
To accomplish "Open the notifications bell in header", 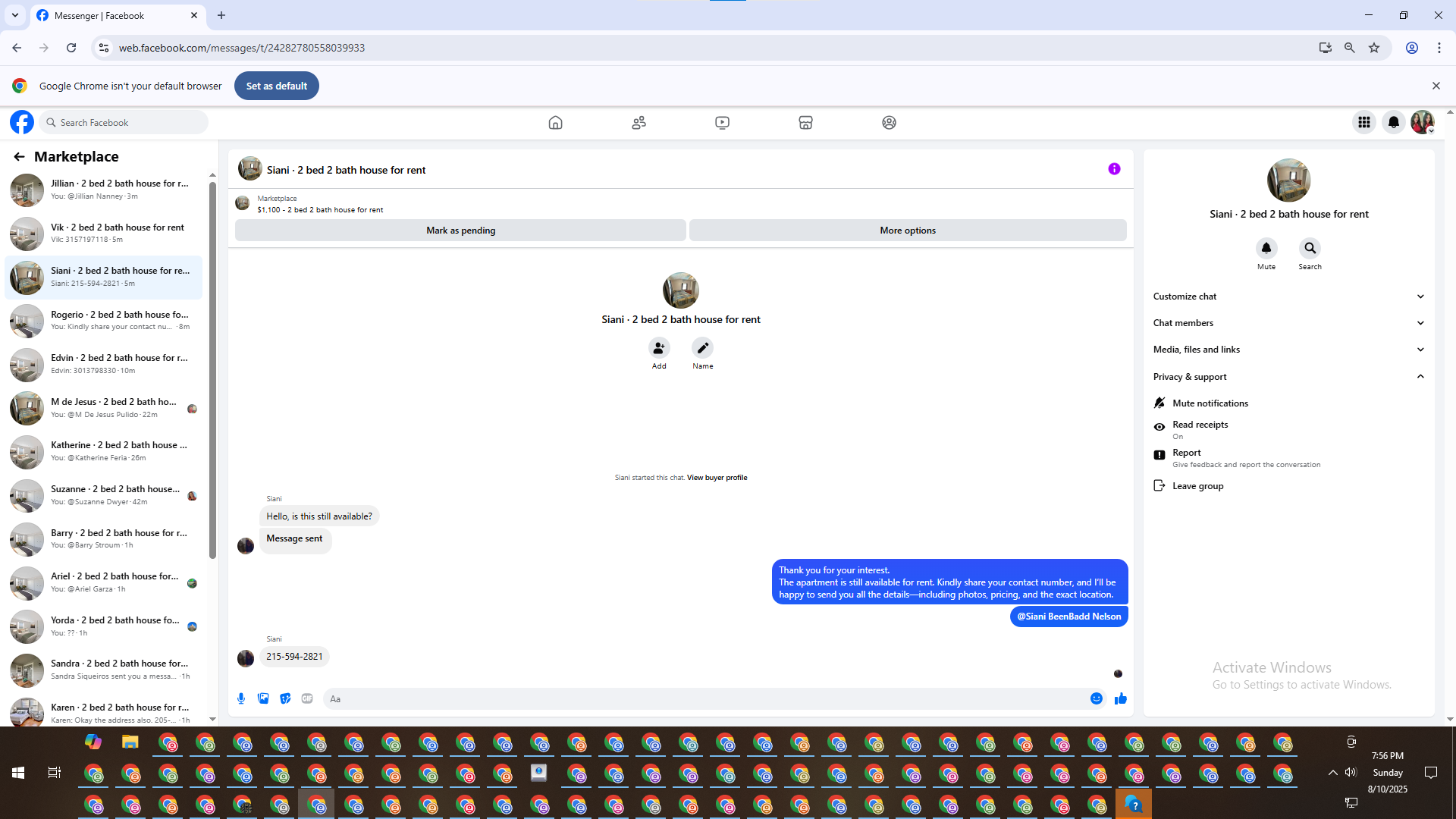I will [1393, 122].
